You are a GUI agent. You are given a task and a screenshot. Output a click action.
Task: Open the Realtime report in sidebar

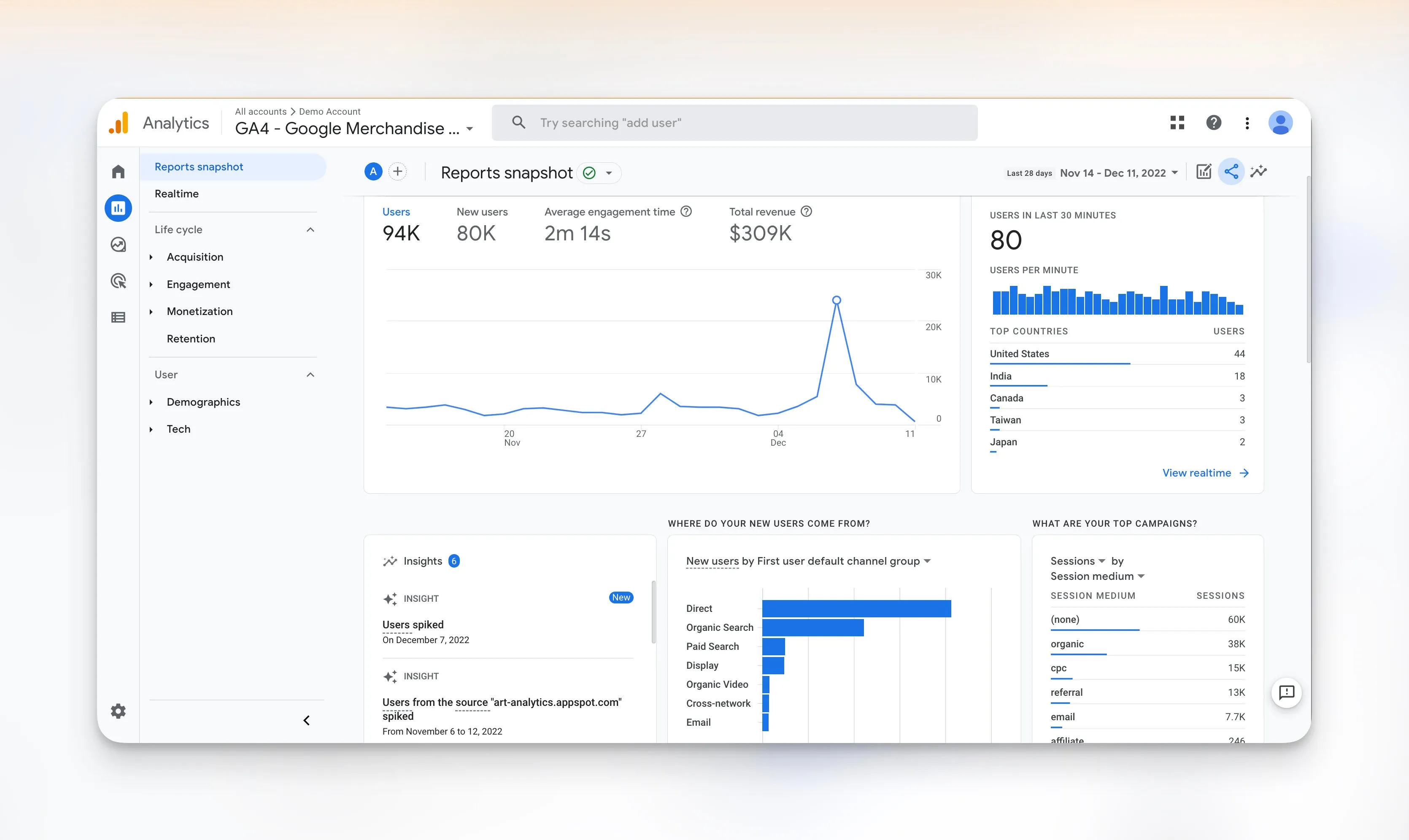click(x=177, y=194)
